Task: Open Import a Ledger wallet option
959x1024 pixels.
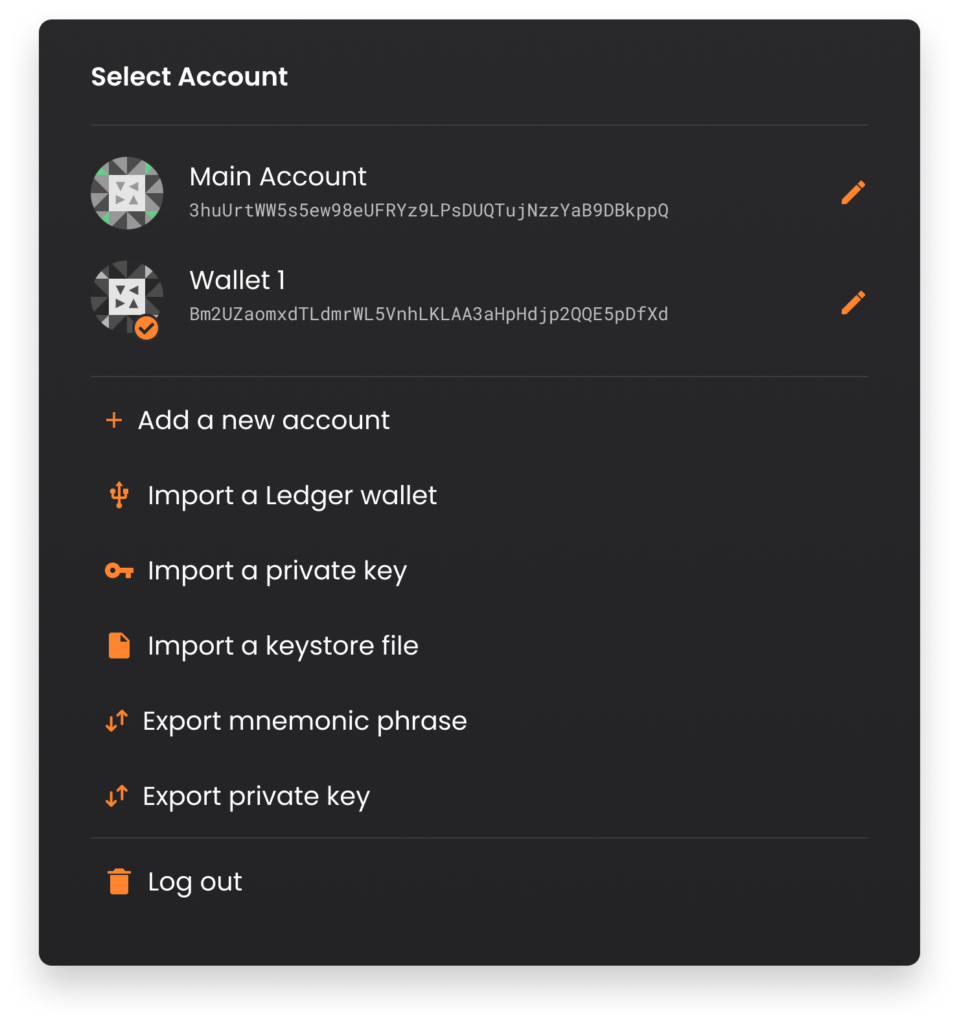Action: (x=292, y=496)
